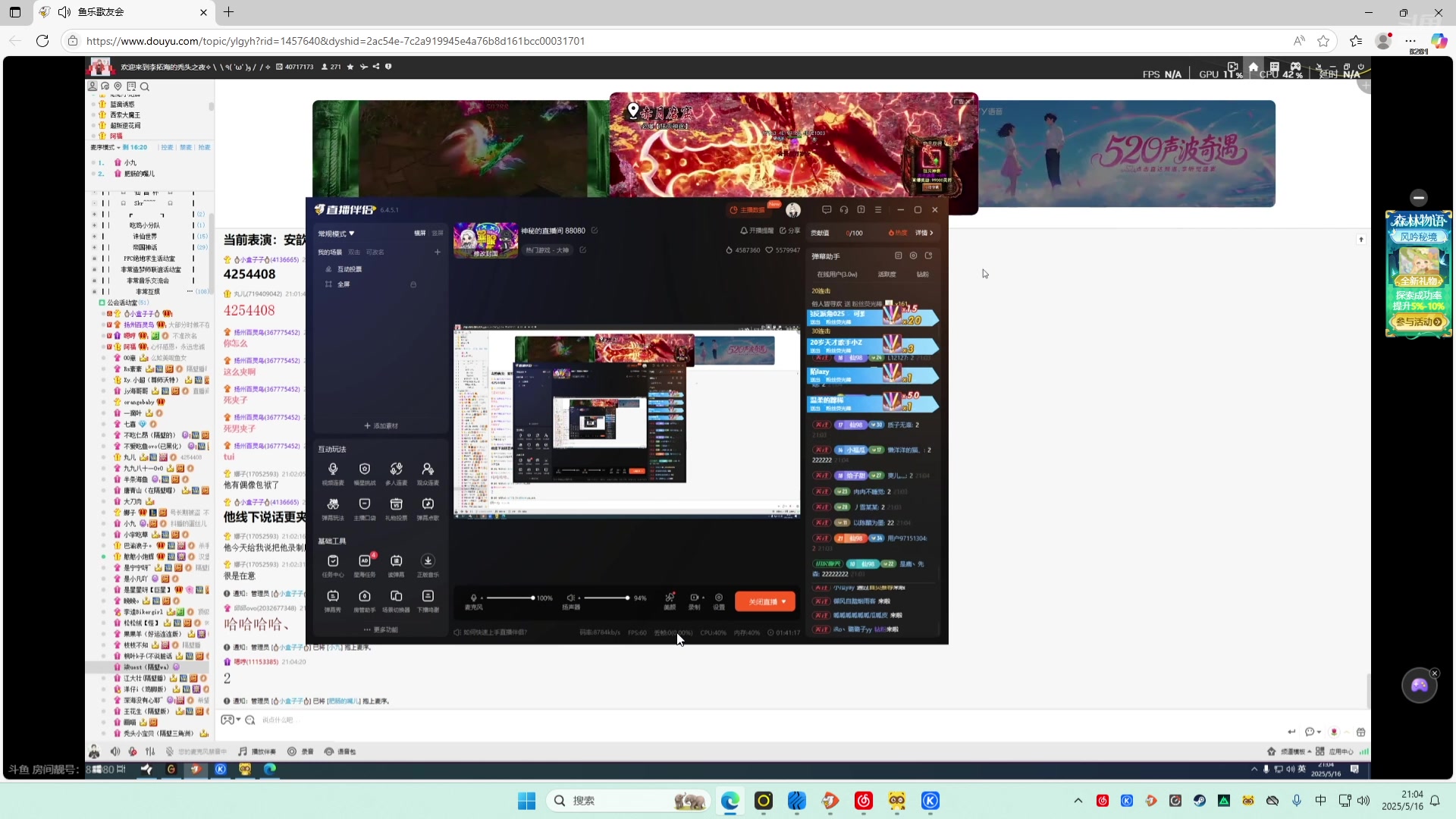
Task: Click the headset support icon in 直播伴侣
Action: pyautogui.click(x=844, y=210)
